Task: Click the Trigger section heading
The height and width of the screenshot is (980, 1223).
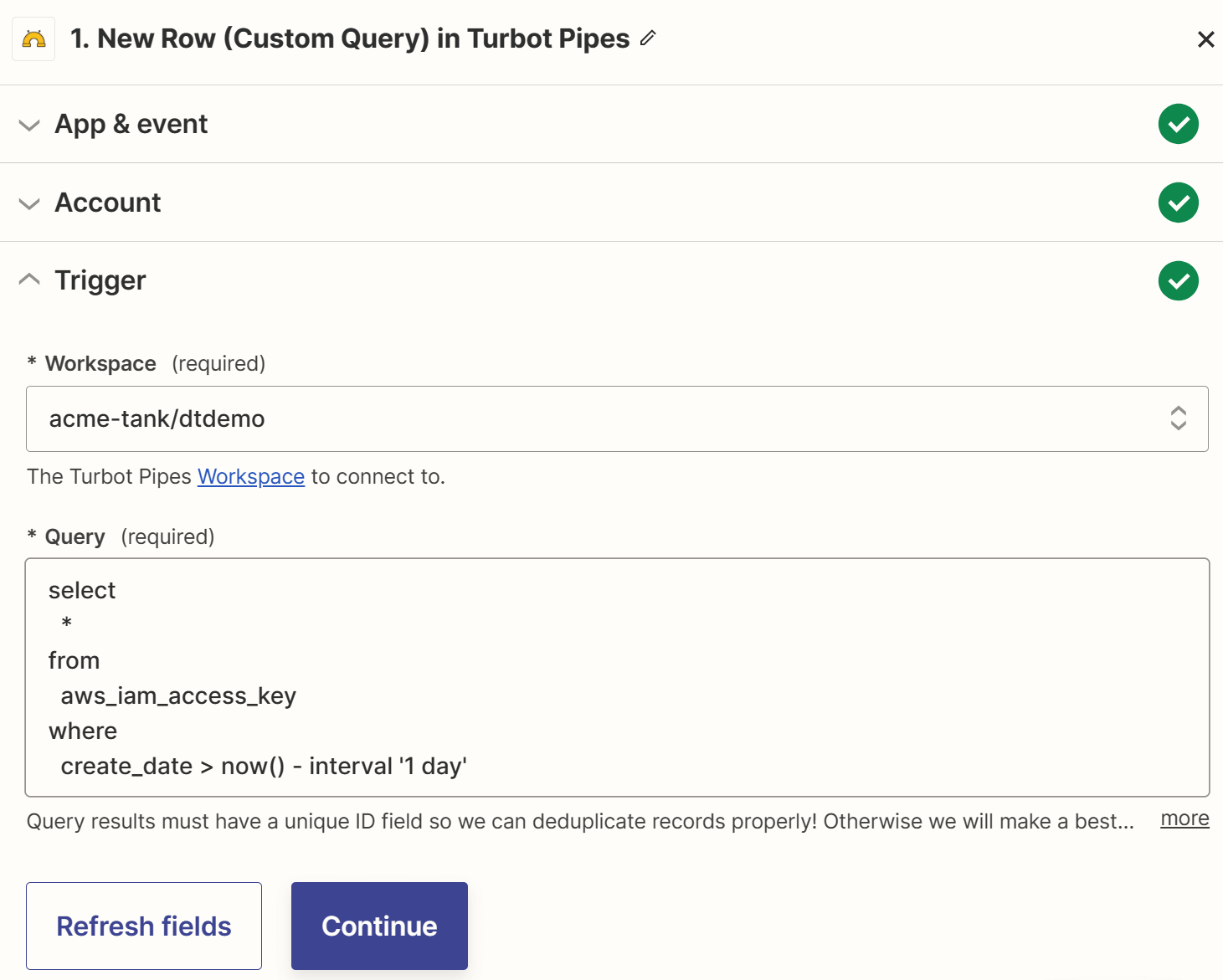Action: (100, 280)
